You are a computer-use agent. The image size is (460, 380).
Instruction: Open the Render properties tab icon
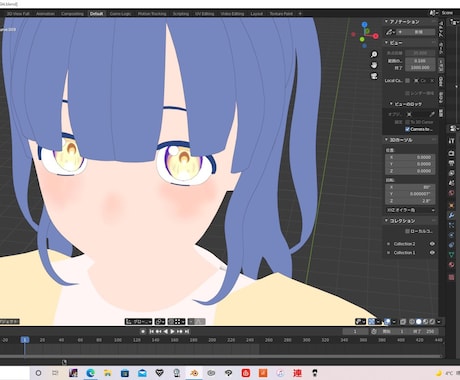[x=451, y=153]
